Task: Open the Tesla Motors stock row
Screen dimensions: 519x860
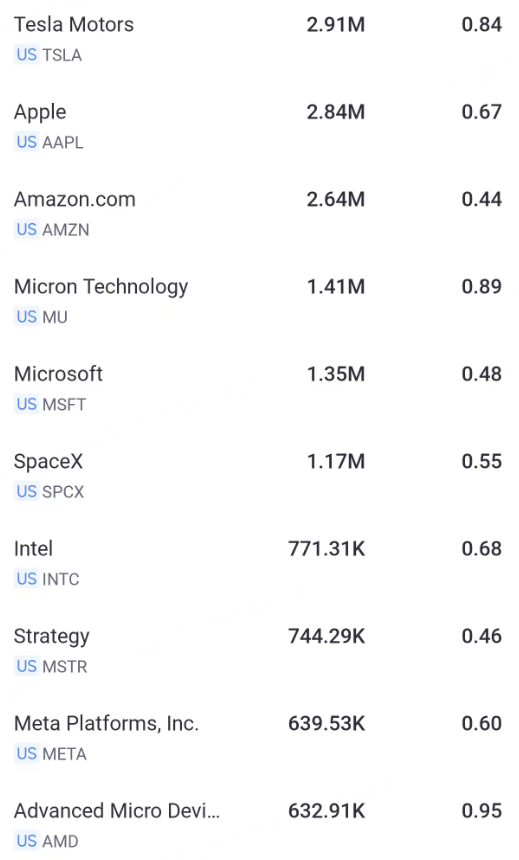Action: coord(260,39)
